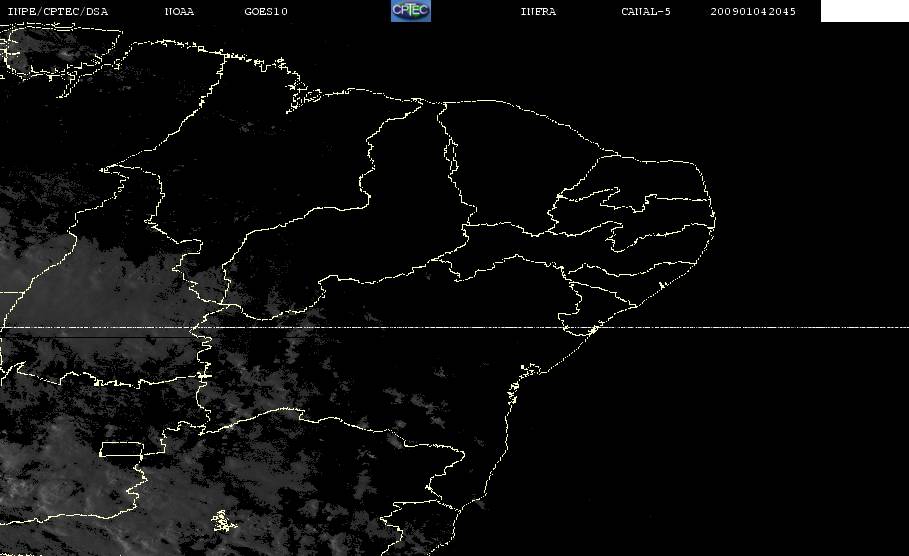Image resolution: width=909 pixels, height=556 pixels.
Task: Click the CPTEC logo in the header
Action: click(410, 10)
